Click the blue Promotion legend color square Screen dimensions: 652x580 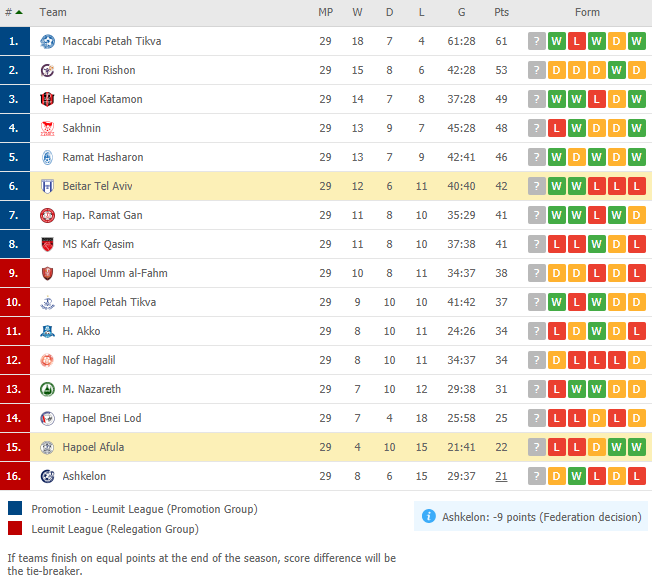point(15,508)
